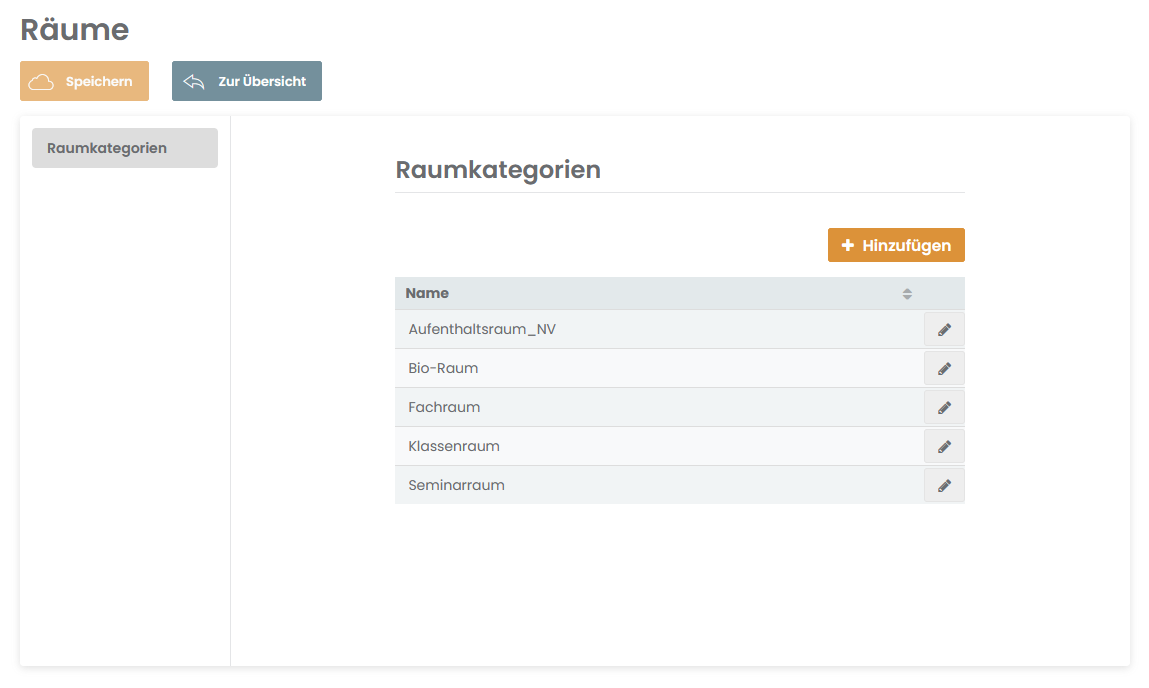
Task: Edit the Aufenthaltsraum_NV category with pencil icon
Action: coord(944,330)
